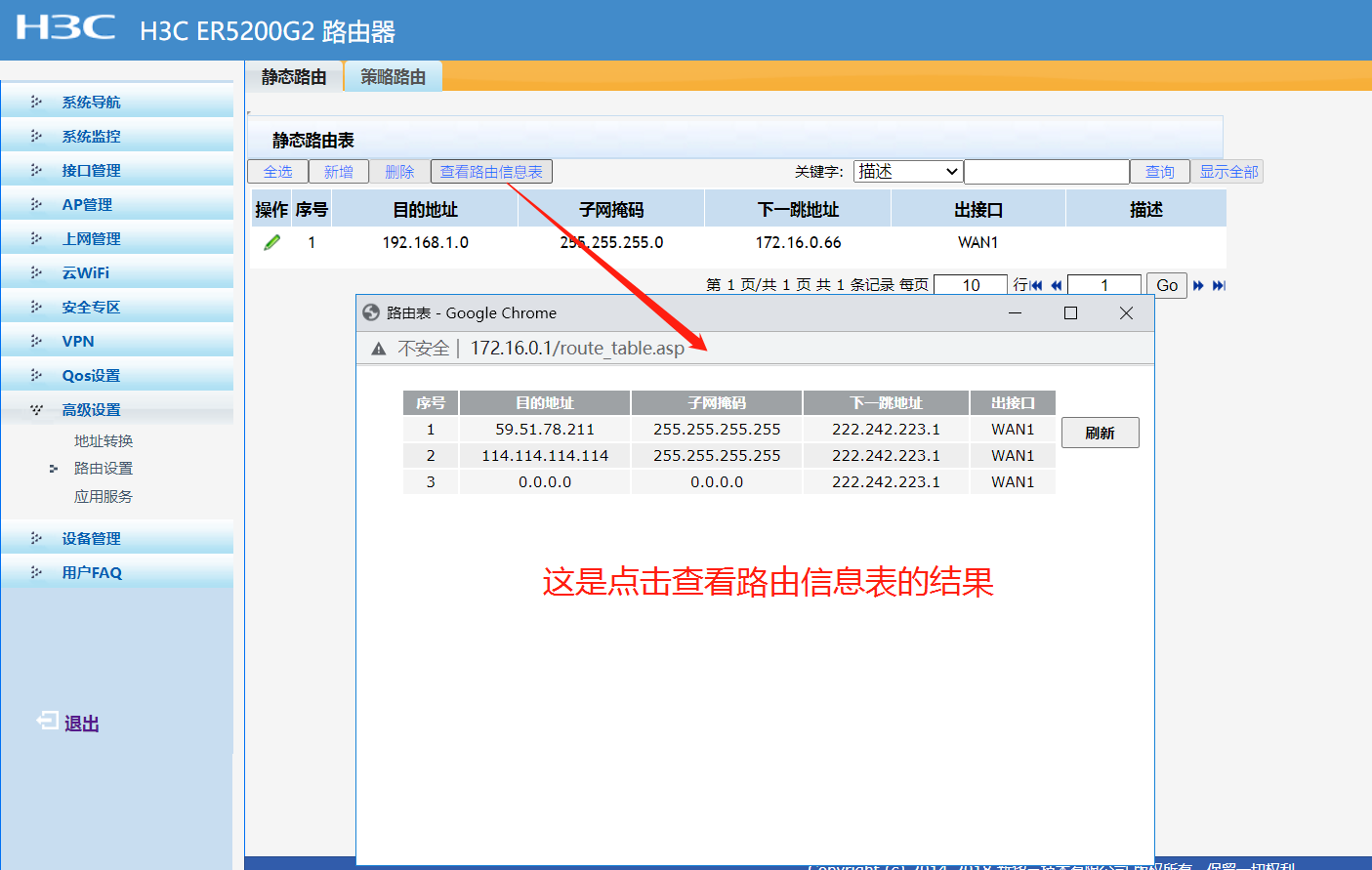Screen dimensions: 1372x870
Task: Click the 查询 search button
Action: [1160, 172]
